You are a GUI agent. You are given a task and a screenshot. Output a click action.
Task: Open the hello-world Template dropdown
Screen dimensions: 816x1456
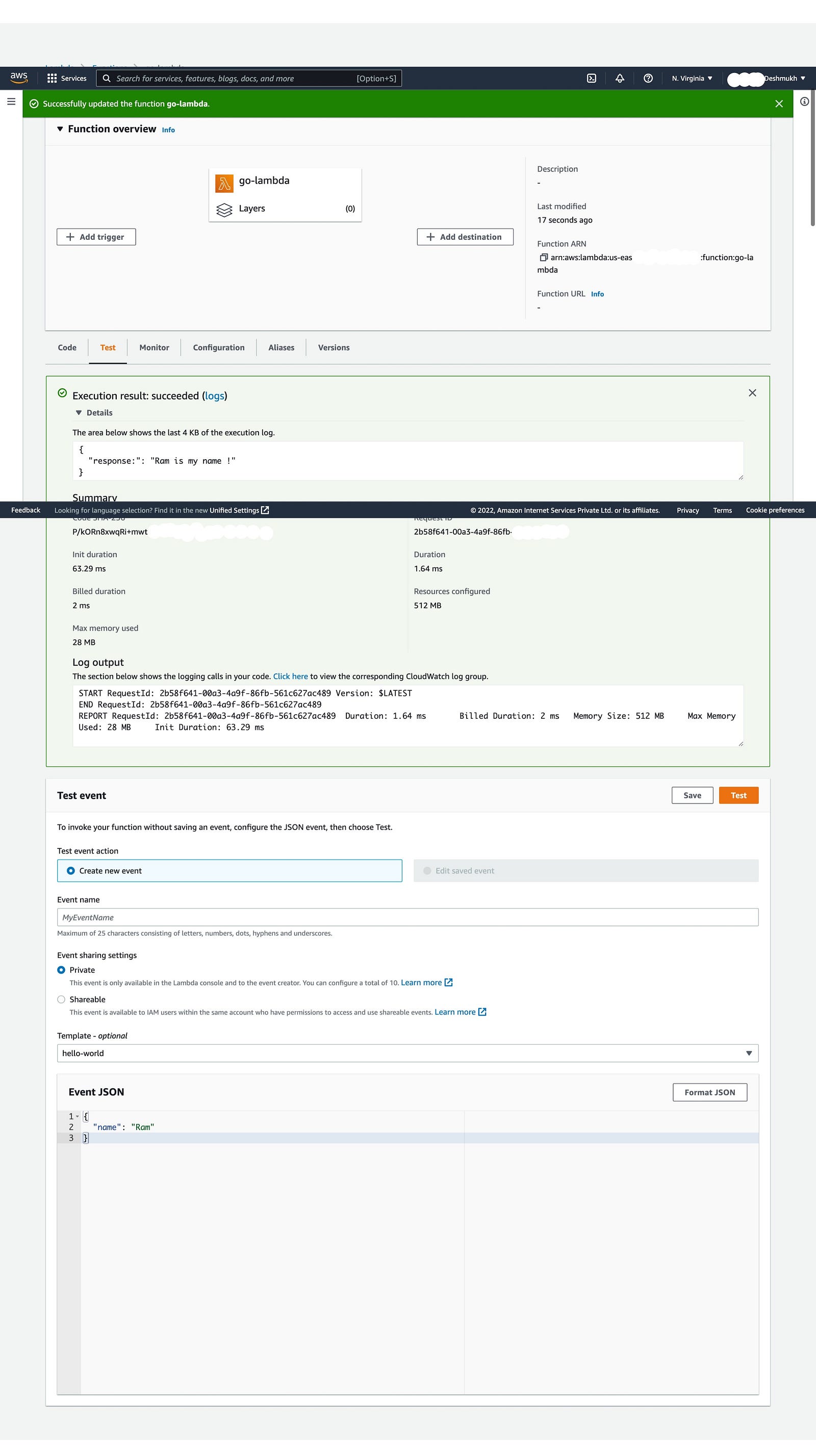click(x=407, y=1053)
